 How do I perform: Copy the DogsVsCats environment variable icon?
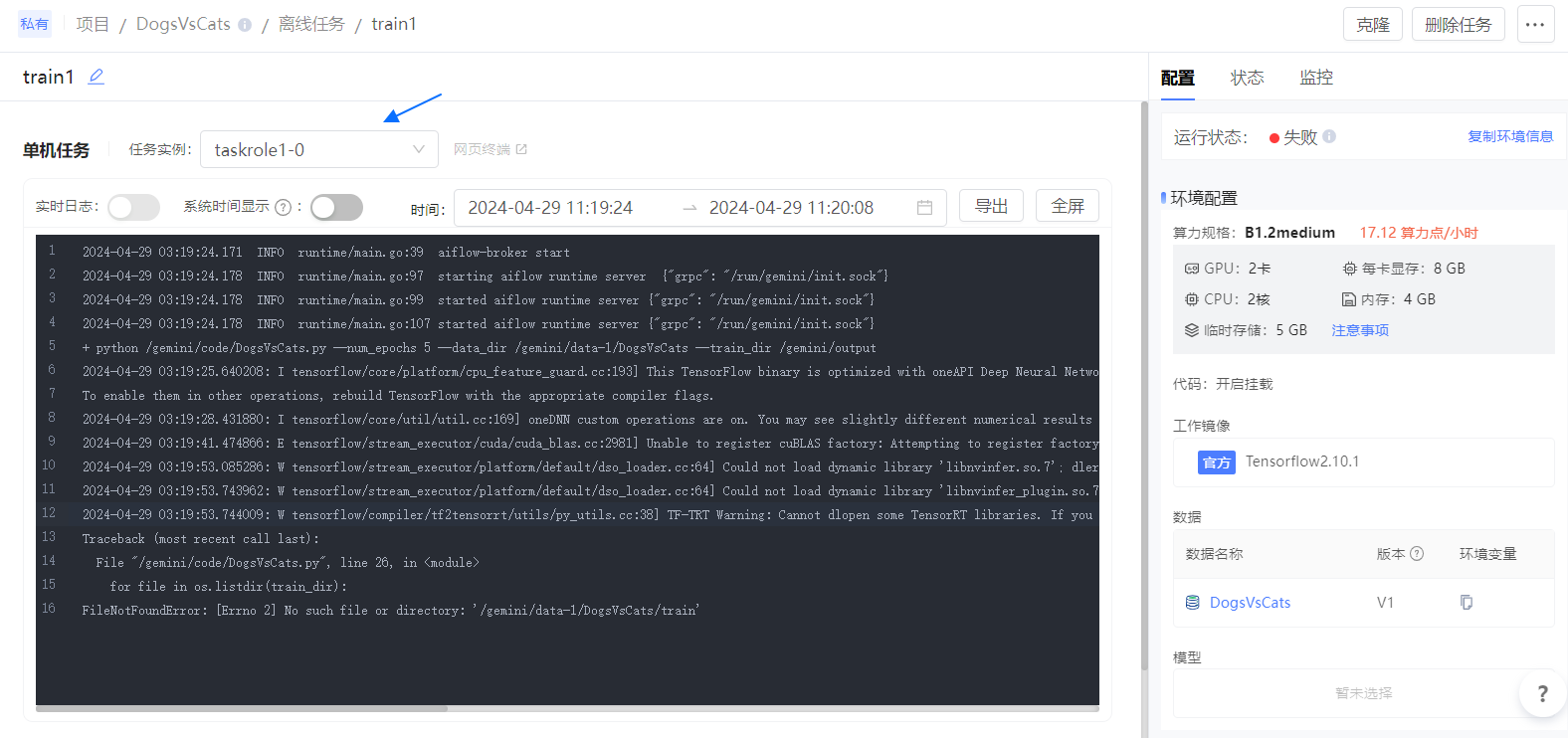click(x=1466, y=603)
